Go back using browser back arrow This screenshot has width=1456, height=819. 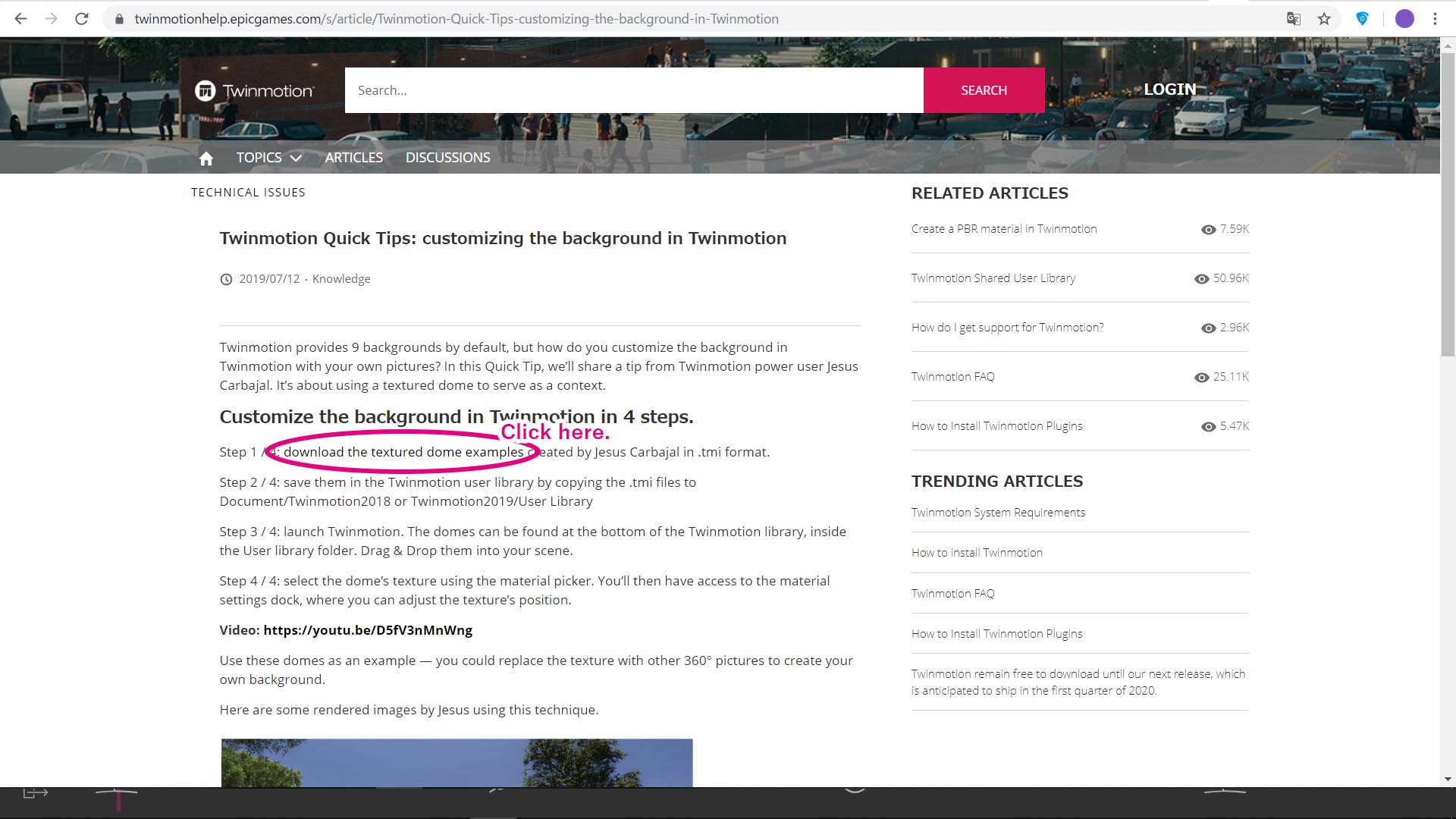[20, 19]
